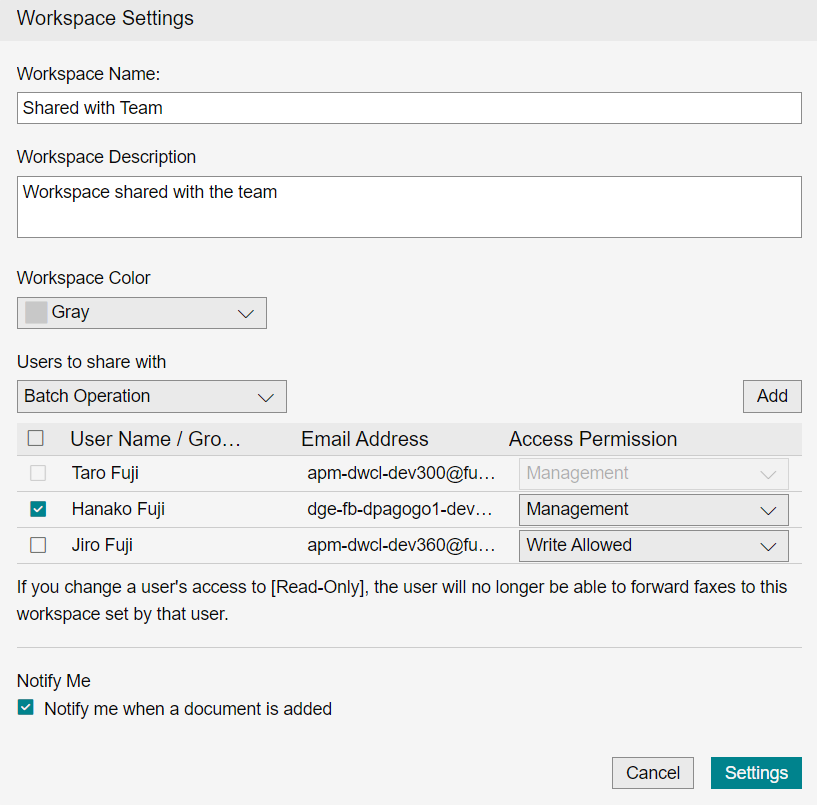Click the Workspace Name input field
817x805 pixels.
click(x=409, y=108)
